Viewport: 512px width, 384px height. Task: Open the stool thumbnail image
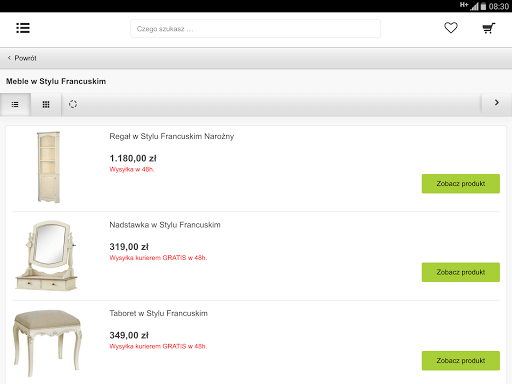pyautogui.click(x=47, y=343)
